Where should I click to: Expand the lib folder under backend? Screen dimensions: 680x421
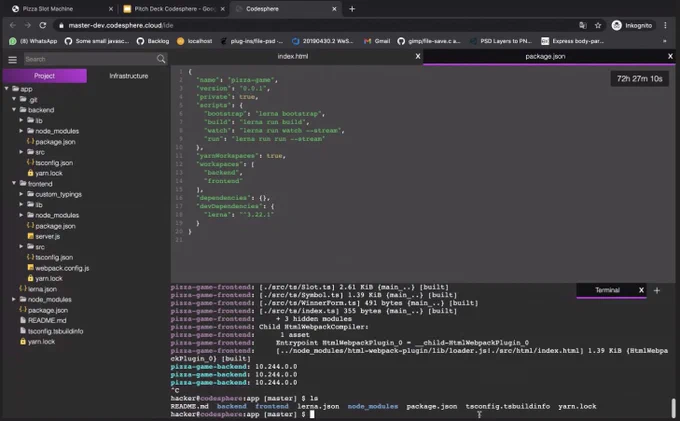21,120
